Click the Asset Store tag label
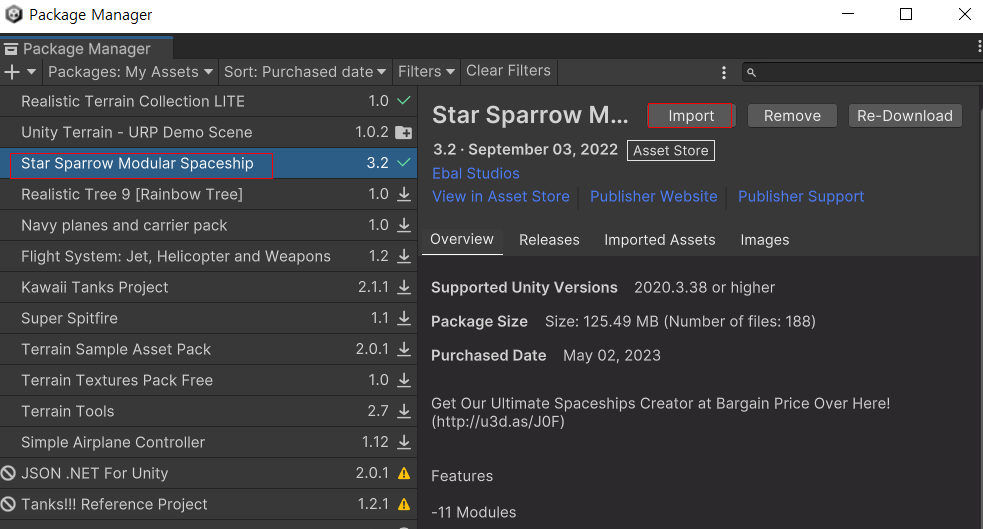 (x=671, y=150)
